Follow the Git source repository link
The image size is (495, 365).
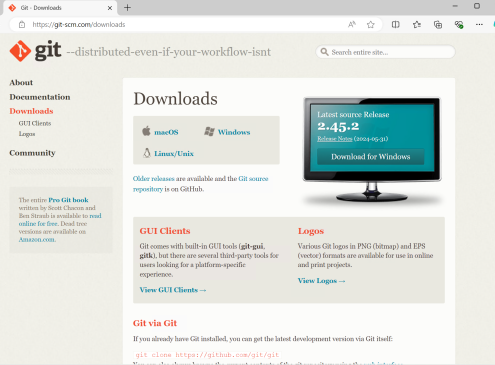tap(200, 184)
